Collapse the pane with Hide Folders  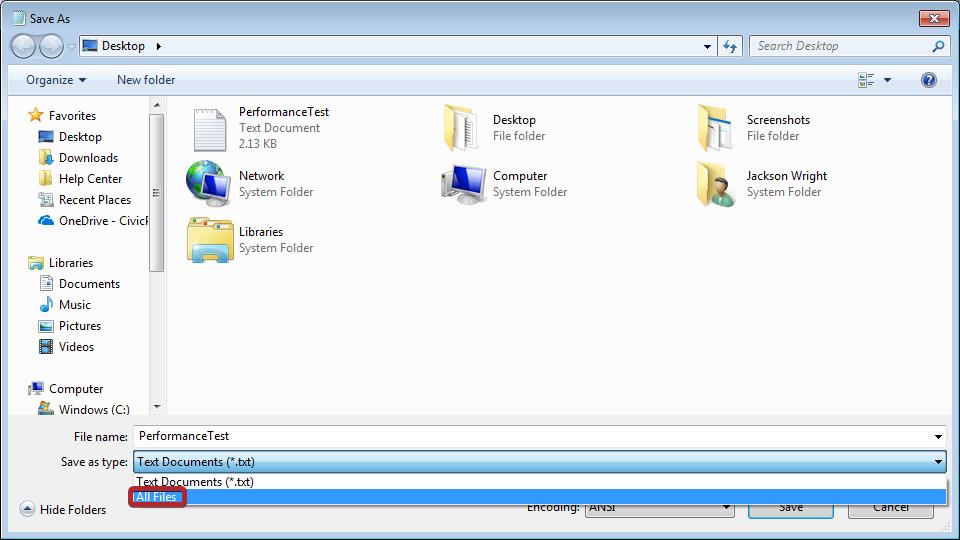coord(63,509)
